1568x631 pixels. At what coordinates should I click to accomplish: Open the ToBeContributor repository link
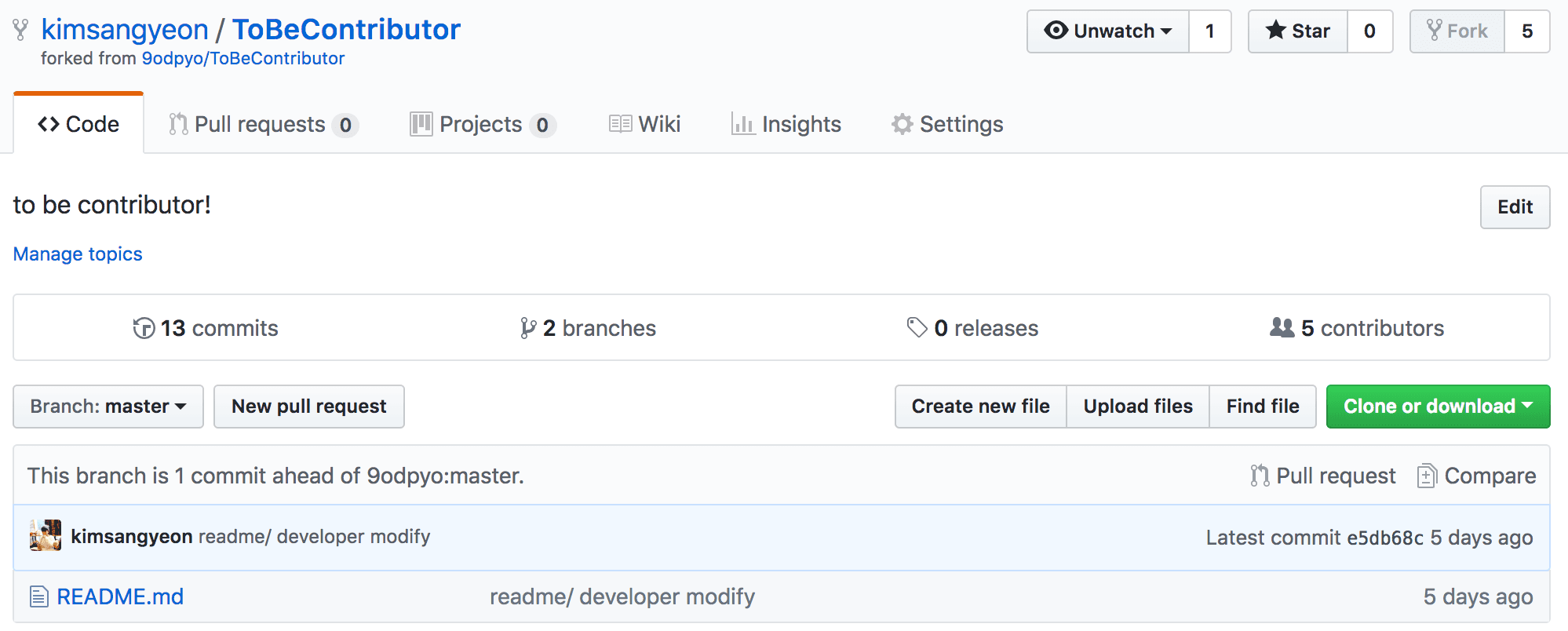pos(346,30)
